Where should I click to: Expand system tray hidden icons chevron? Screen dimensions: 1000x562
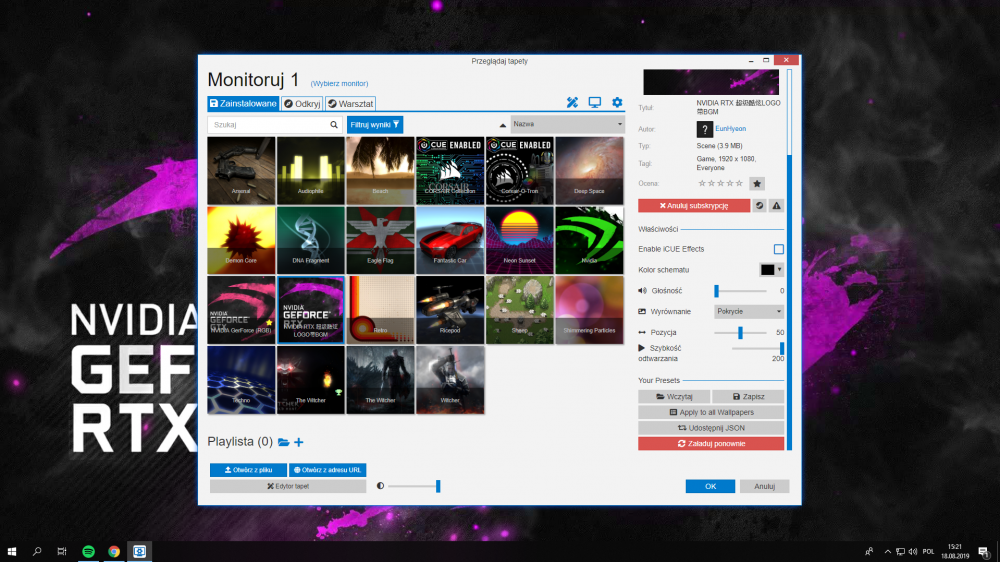[887, 552]
